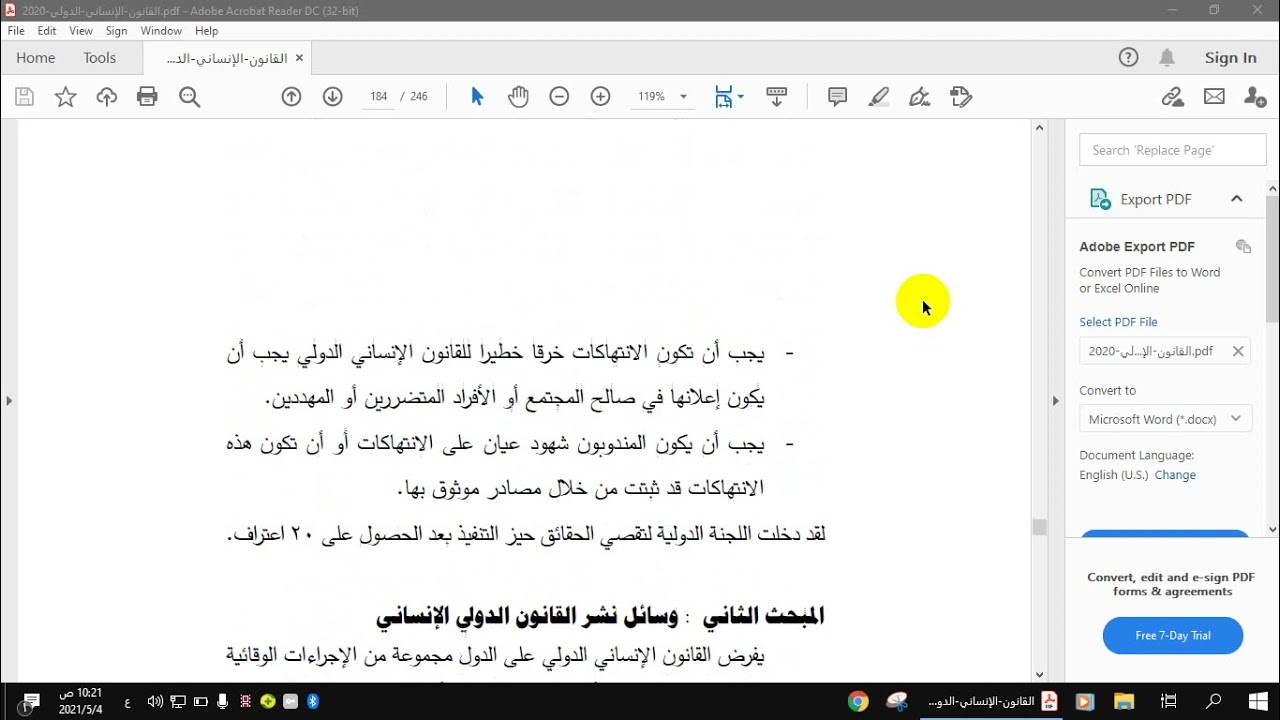
Task: Open the Help menu
Action: point(206,31)
